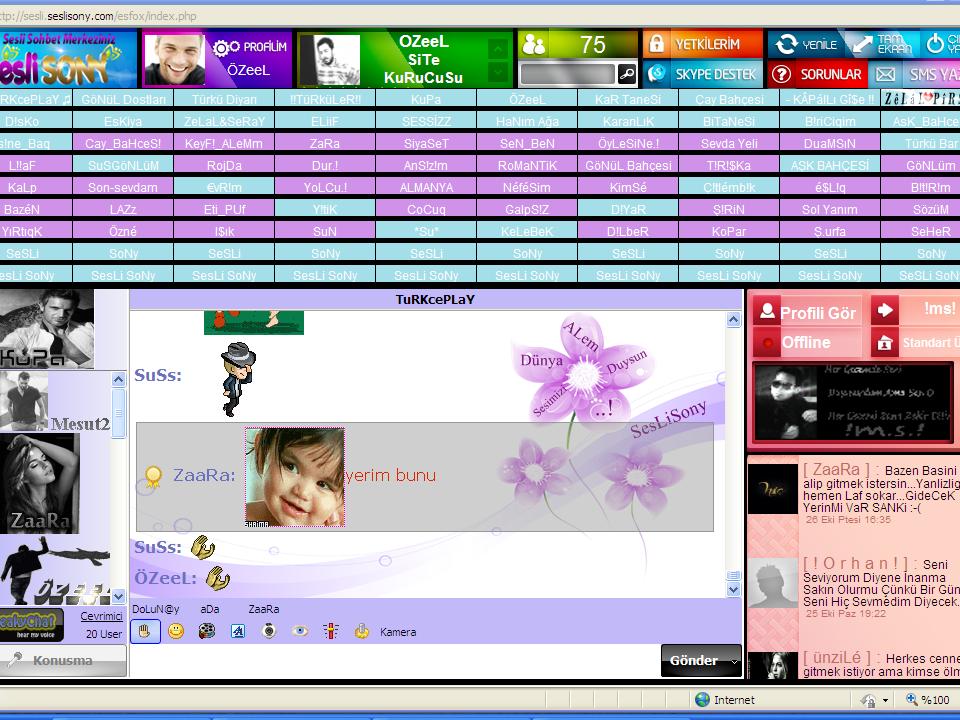Switch to the ALMANYA room tab
960x720 pixels.
click(x=426, y=187)
